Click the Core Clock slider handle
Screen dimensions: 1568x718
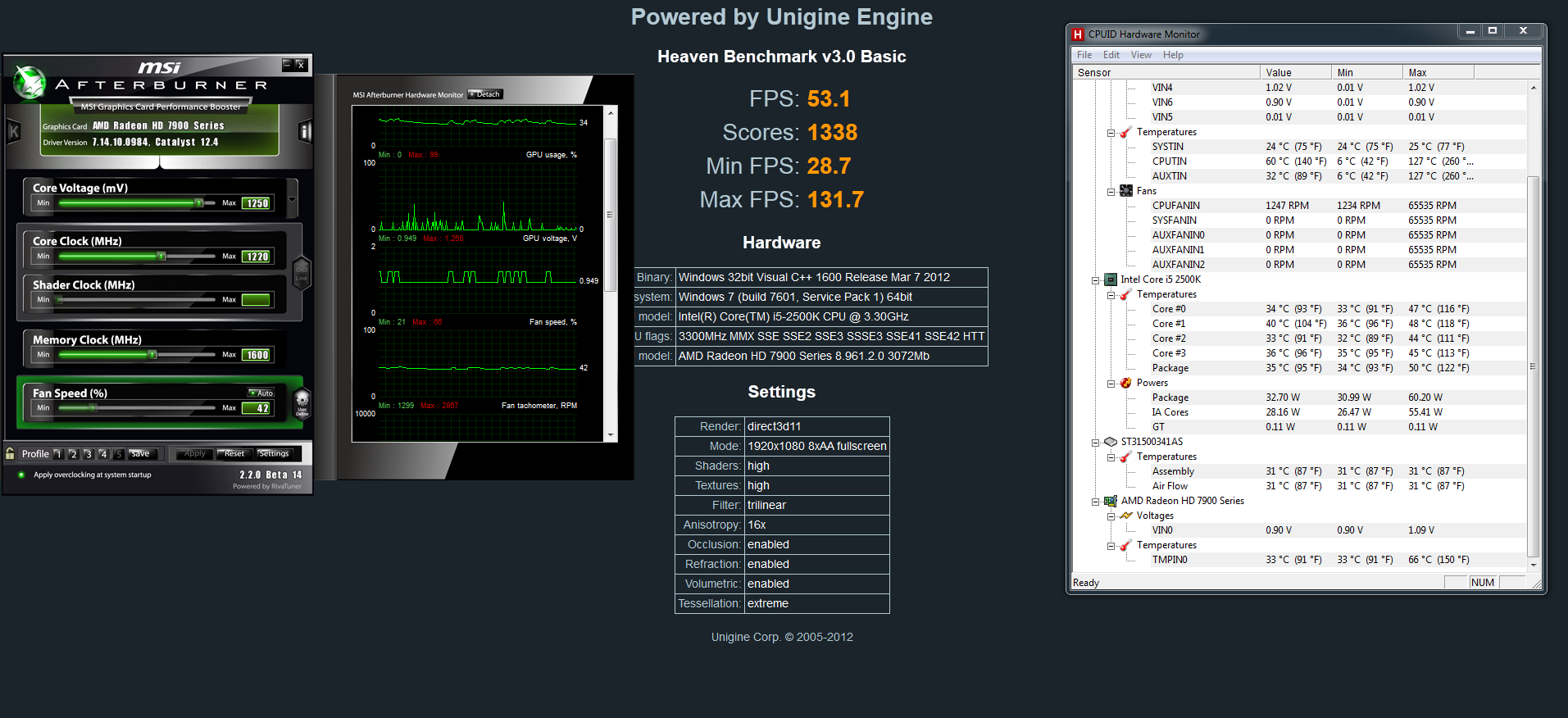click(x=161, y=257)
